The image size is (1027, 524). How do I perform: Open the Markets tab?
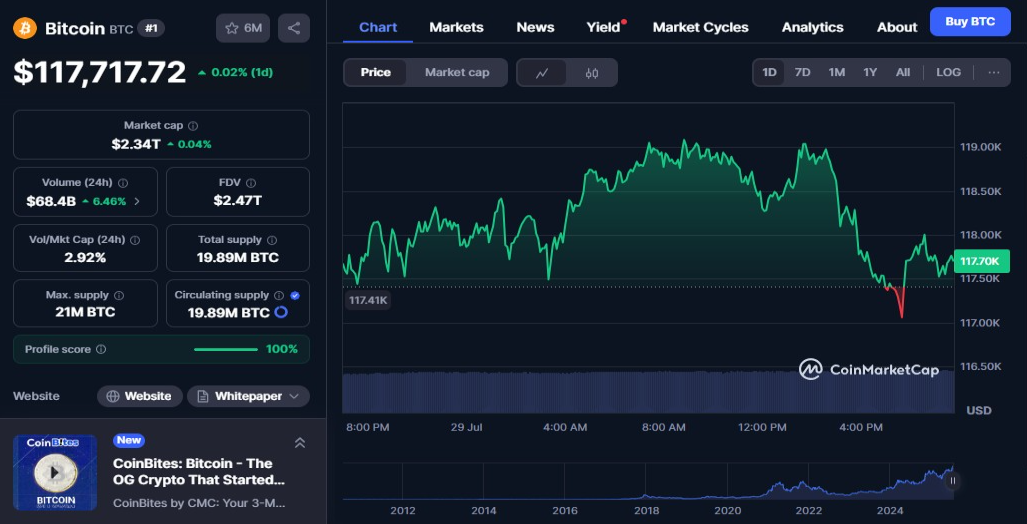(457, 28)
